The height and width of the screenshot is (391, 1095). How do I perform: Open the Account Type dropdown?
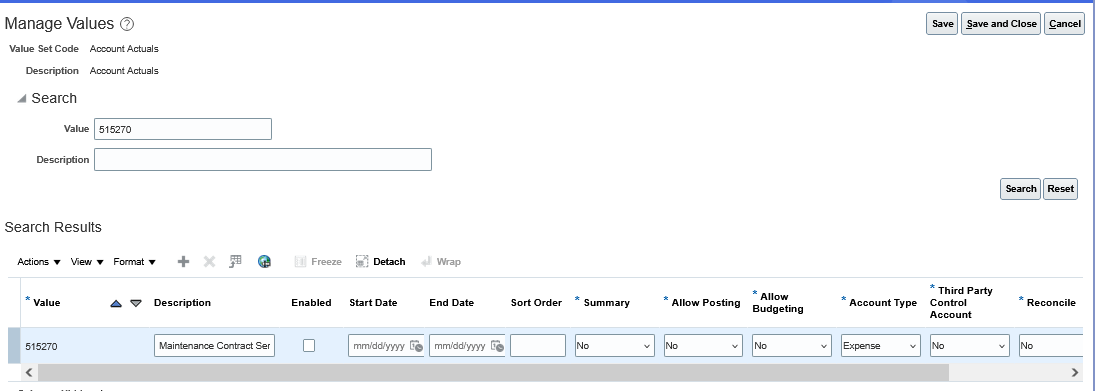[x=881, y=346]
